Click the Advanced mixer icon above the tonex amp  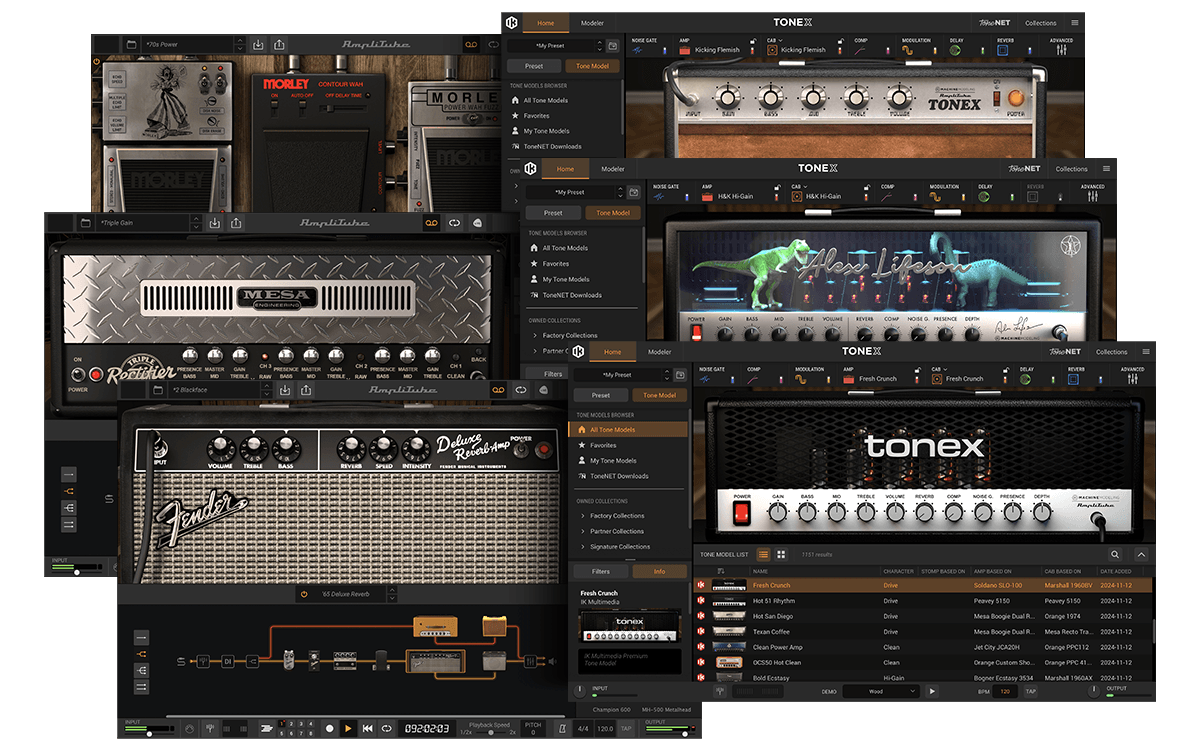tap(1133, 381)
